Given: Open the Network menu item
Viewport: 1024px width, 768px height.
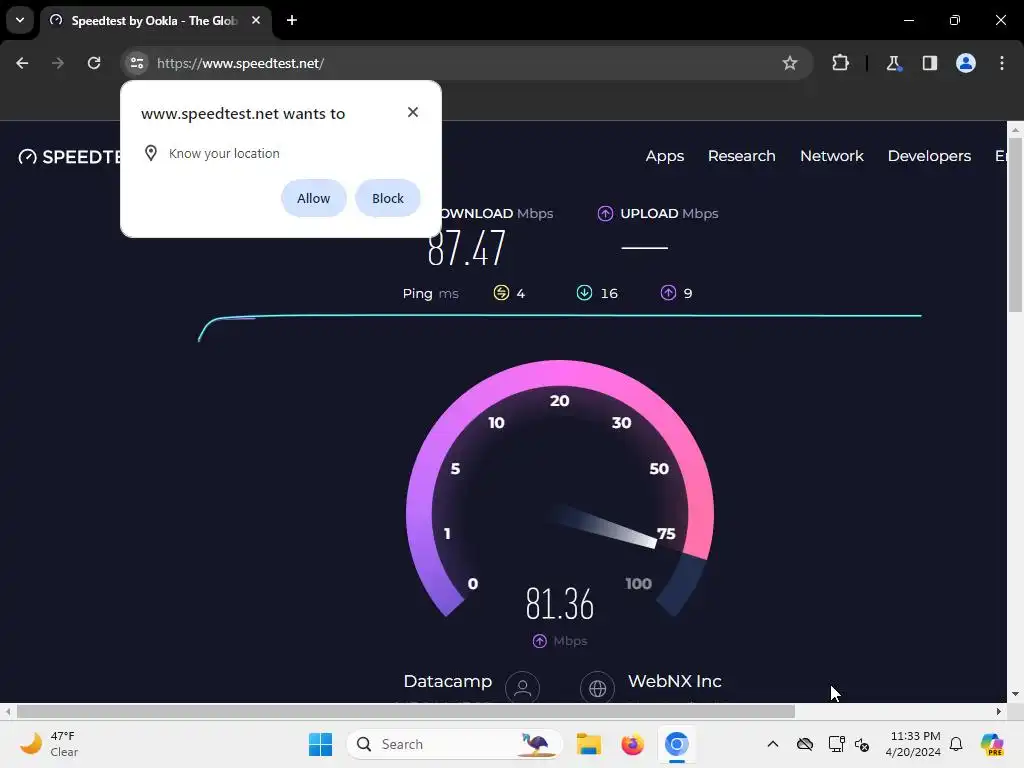Looking at the screenshot, I should 832,156.
